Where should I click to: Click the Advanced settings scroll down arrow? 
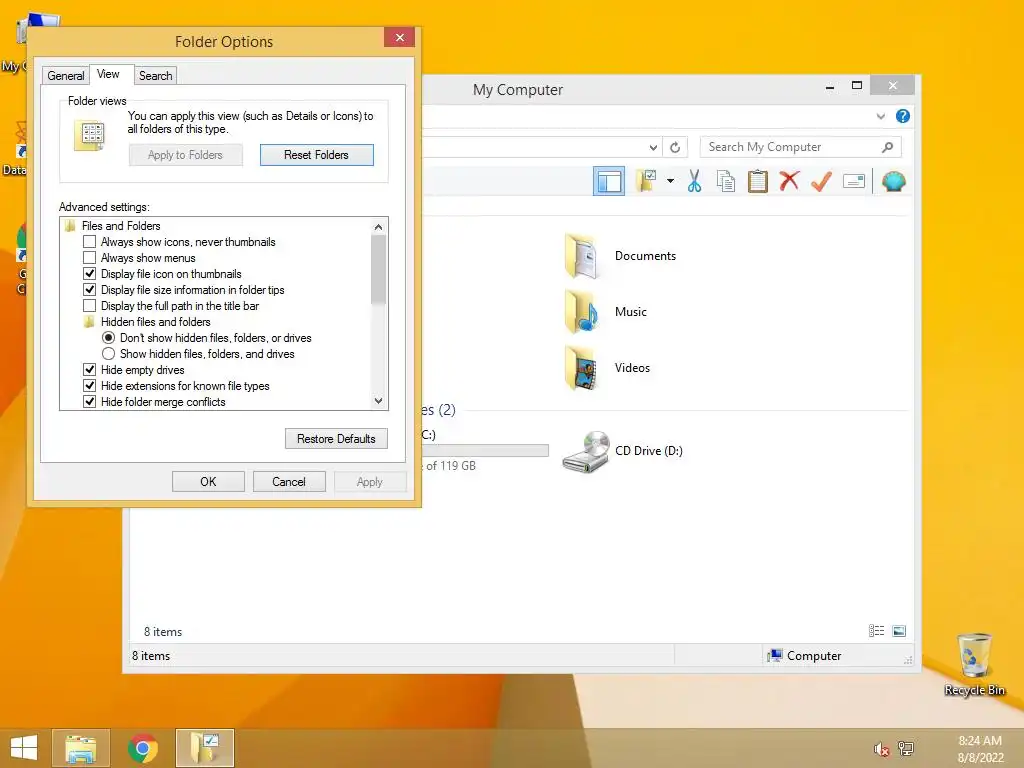click(x=378, y=401)
